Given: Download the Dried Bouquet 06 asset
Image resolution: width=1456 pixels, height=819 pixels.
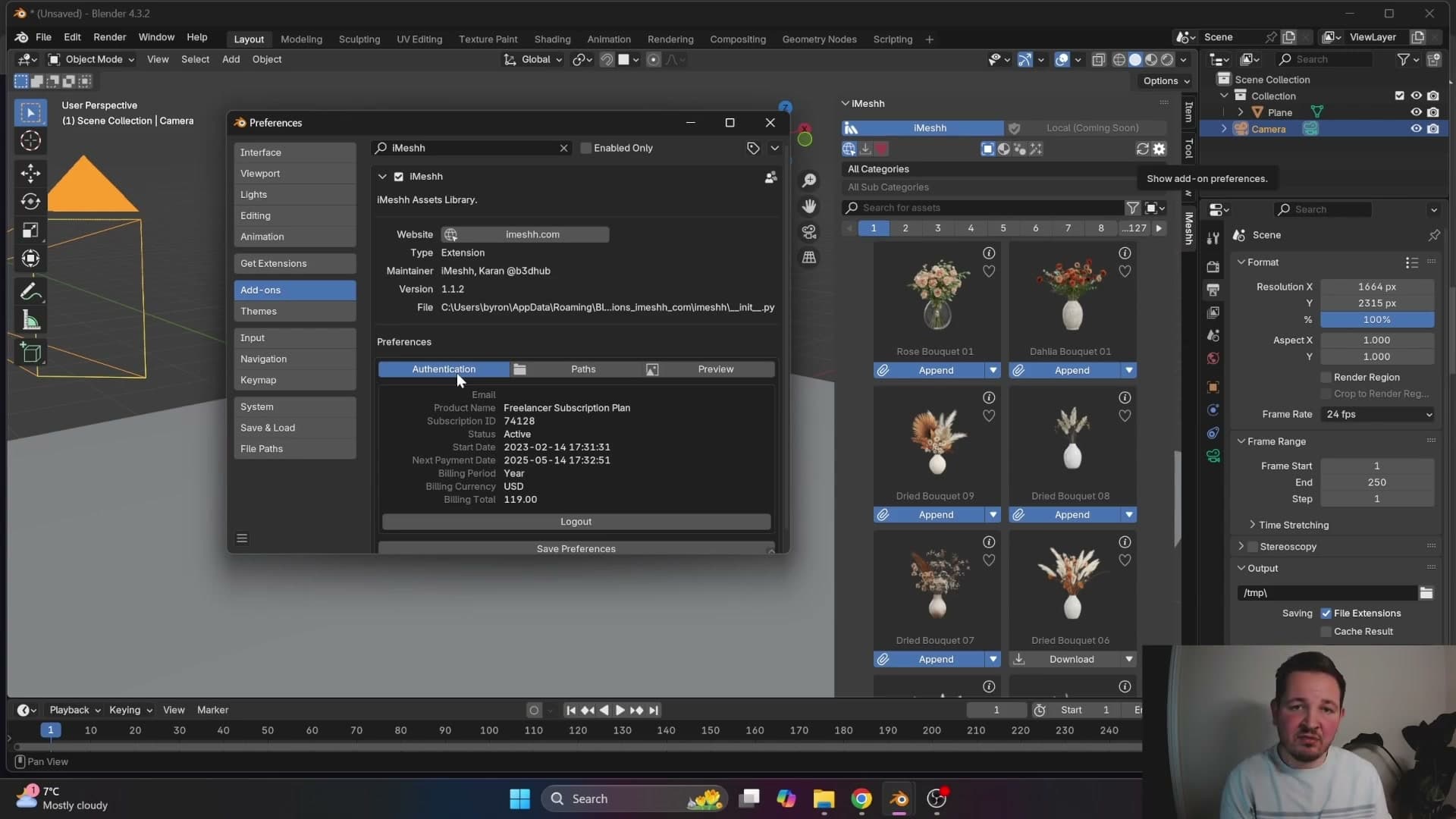Looking at the screenshot, I should tap(1065, 660).
